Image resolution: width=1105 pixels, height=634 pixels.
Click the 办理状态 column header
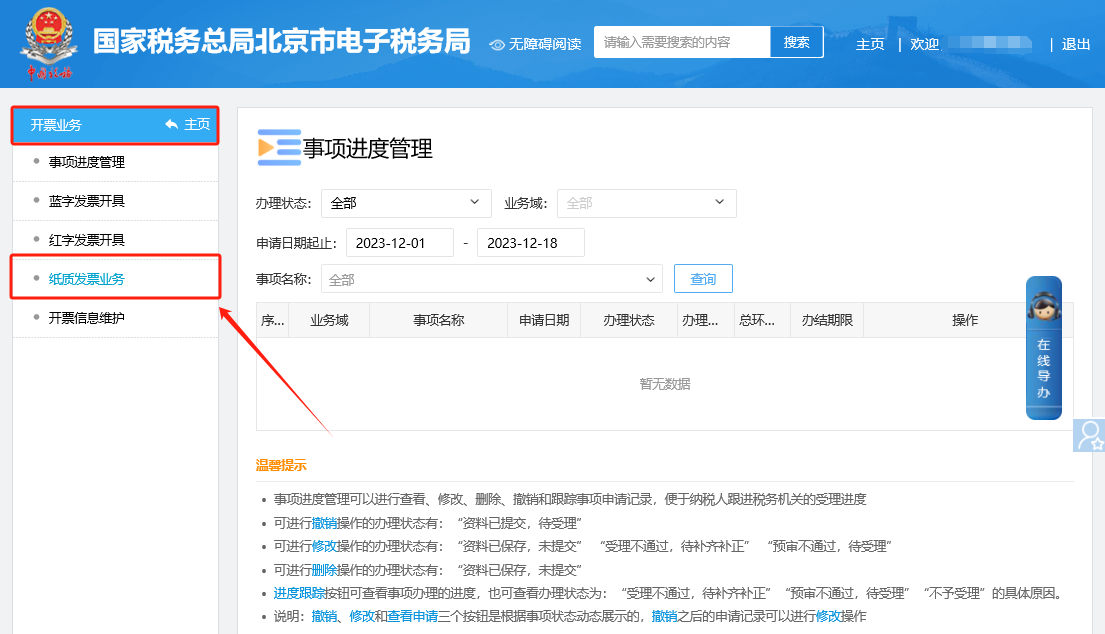click(x=629, y=321)
